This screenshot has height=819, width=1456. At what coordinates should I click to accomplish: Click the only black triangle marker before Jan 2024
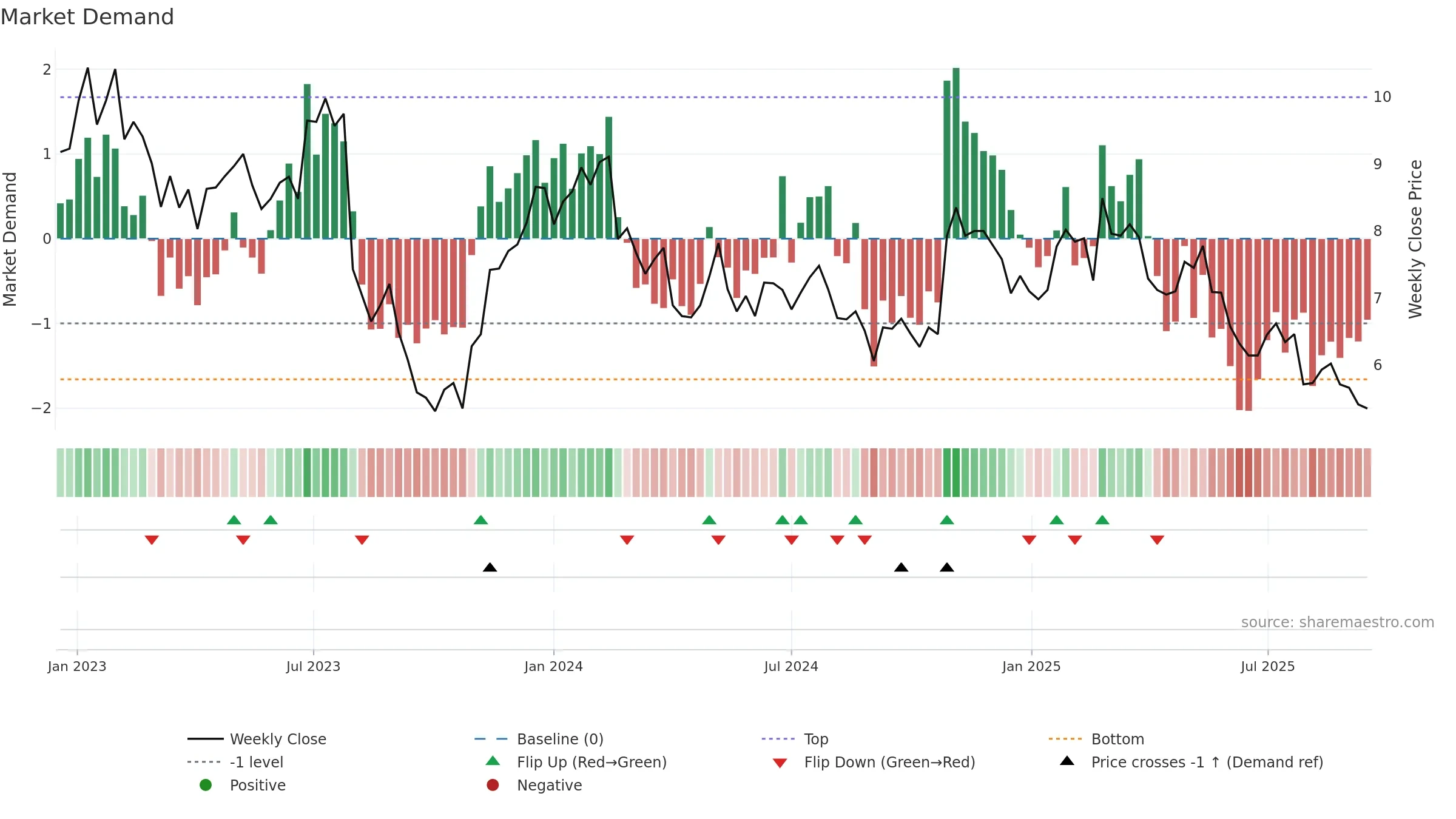[x=490, y=567]
